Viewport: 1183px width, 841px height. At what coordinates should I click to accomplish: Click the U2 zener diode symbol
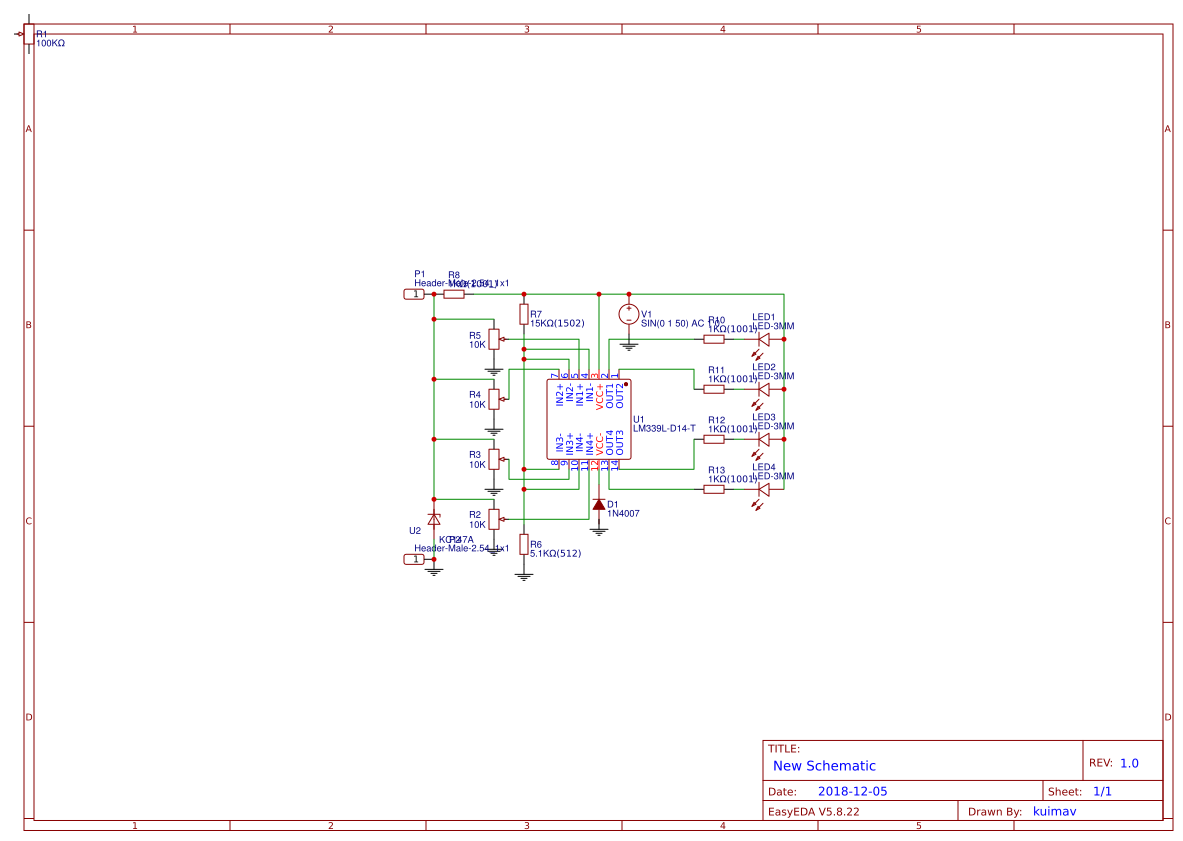[433, 519]
